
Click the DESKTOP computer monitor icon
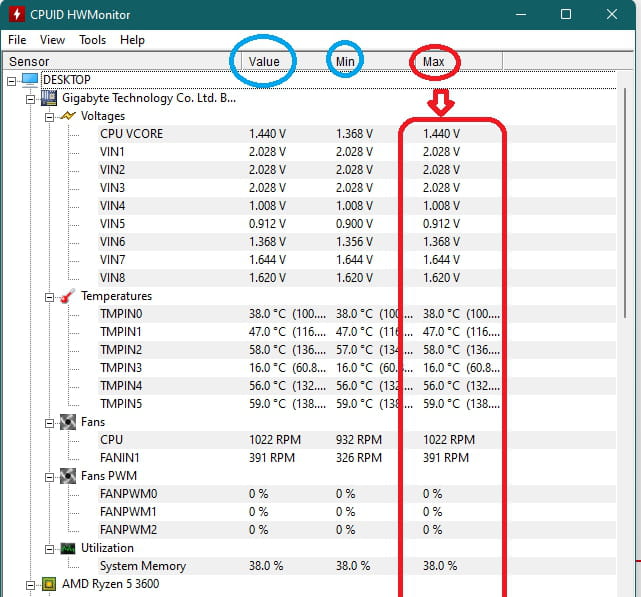point(30,79)
